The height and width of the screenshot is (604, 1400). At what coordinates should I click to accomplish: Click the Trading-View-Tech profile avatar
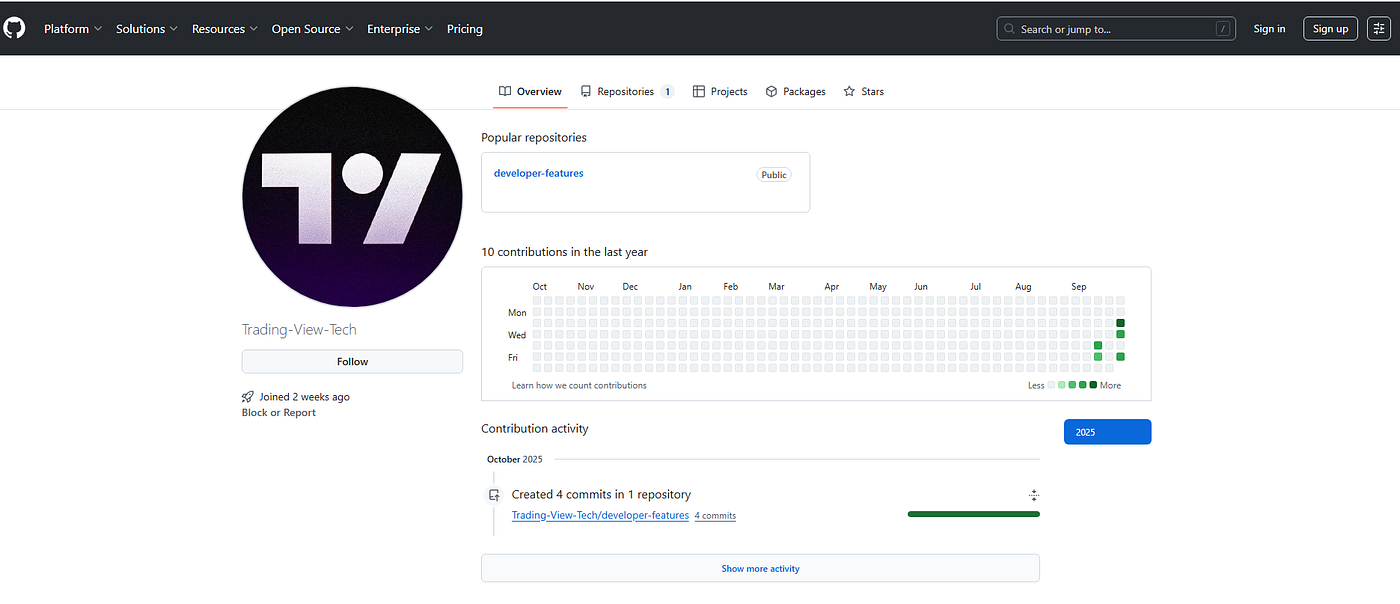(352, 196)
